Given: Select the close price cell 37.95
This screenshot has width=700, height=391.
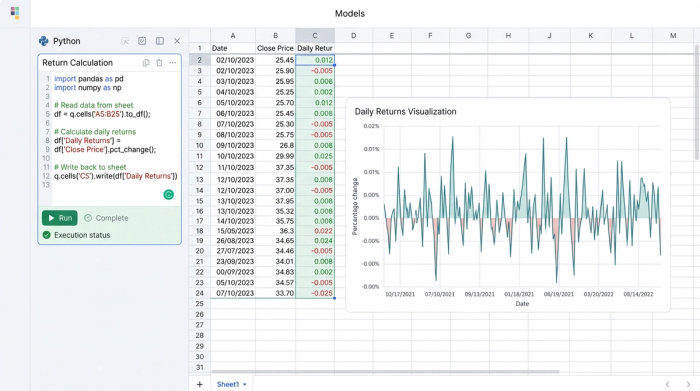Looking at the screenshot, I should [275, 201].
